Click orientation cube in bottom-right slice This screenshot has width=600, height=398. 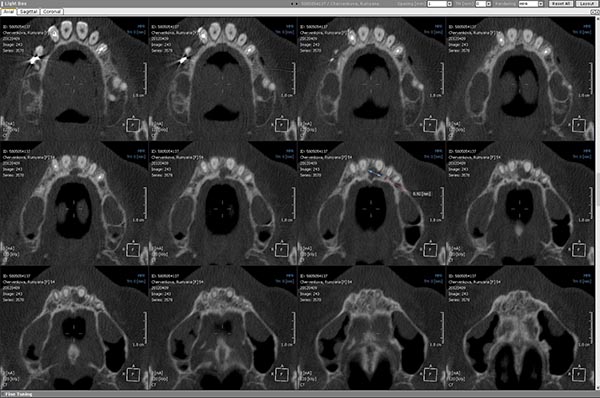(578, 375)
